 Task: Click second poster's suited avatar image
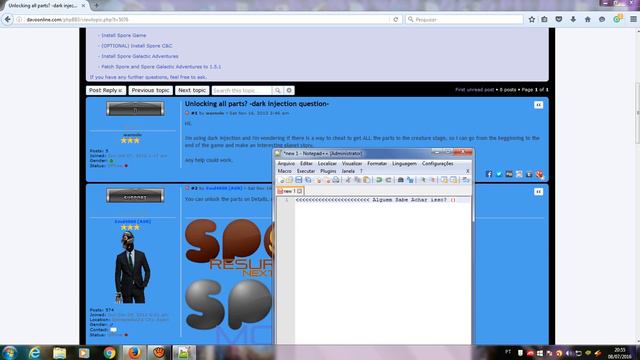coord(133,268)
